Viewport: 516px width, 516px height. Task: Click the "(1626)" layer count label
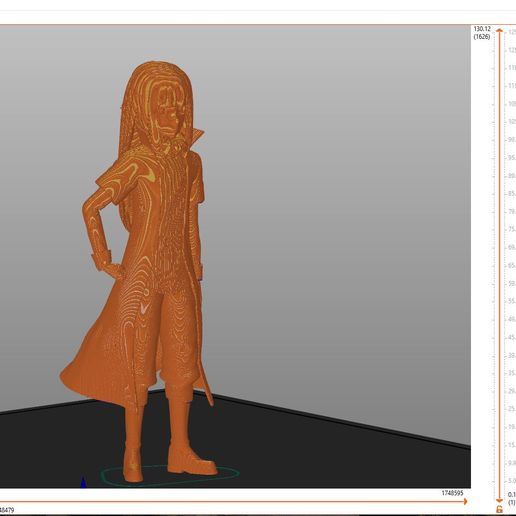pos(482,36)
